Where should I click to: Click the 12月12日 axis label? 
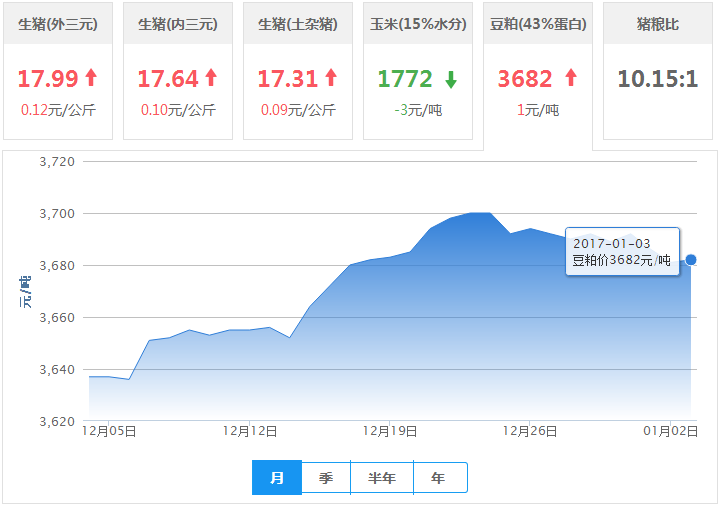click(250, 431)
